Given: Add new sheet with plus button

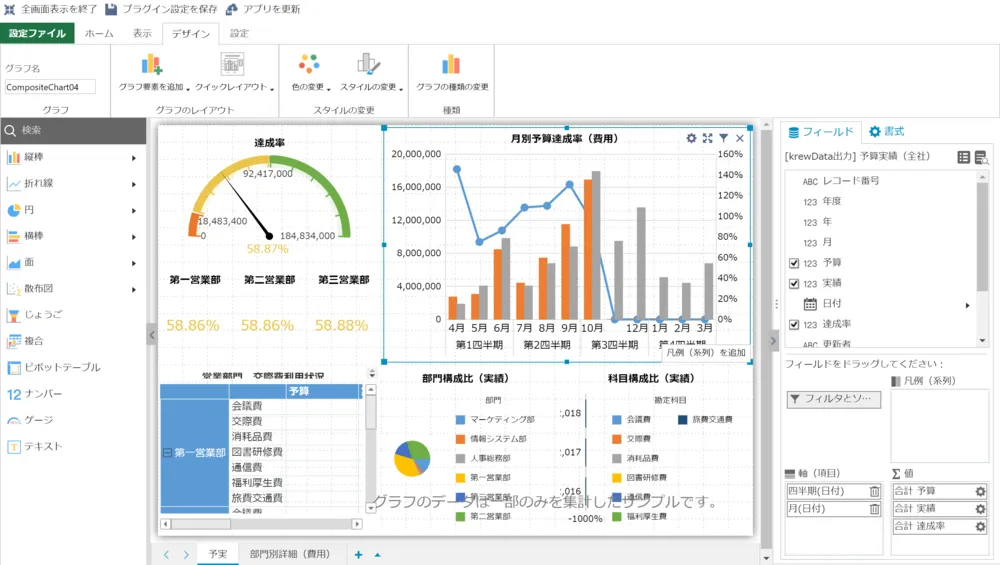Looking at the screenshot, I should (x=358, y=555).
